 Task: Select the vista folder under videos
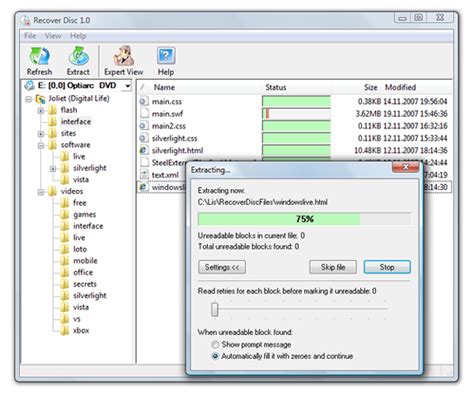click(81, 307)
